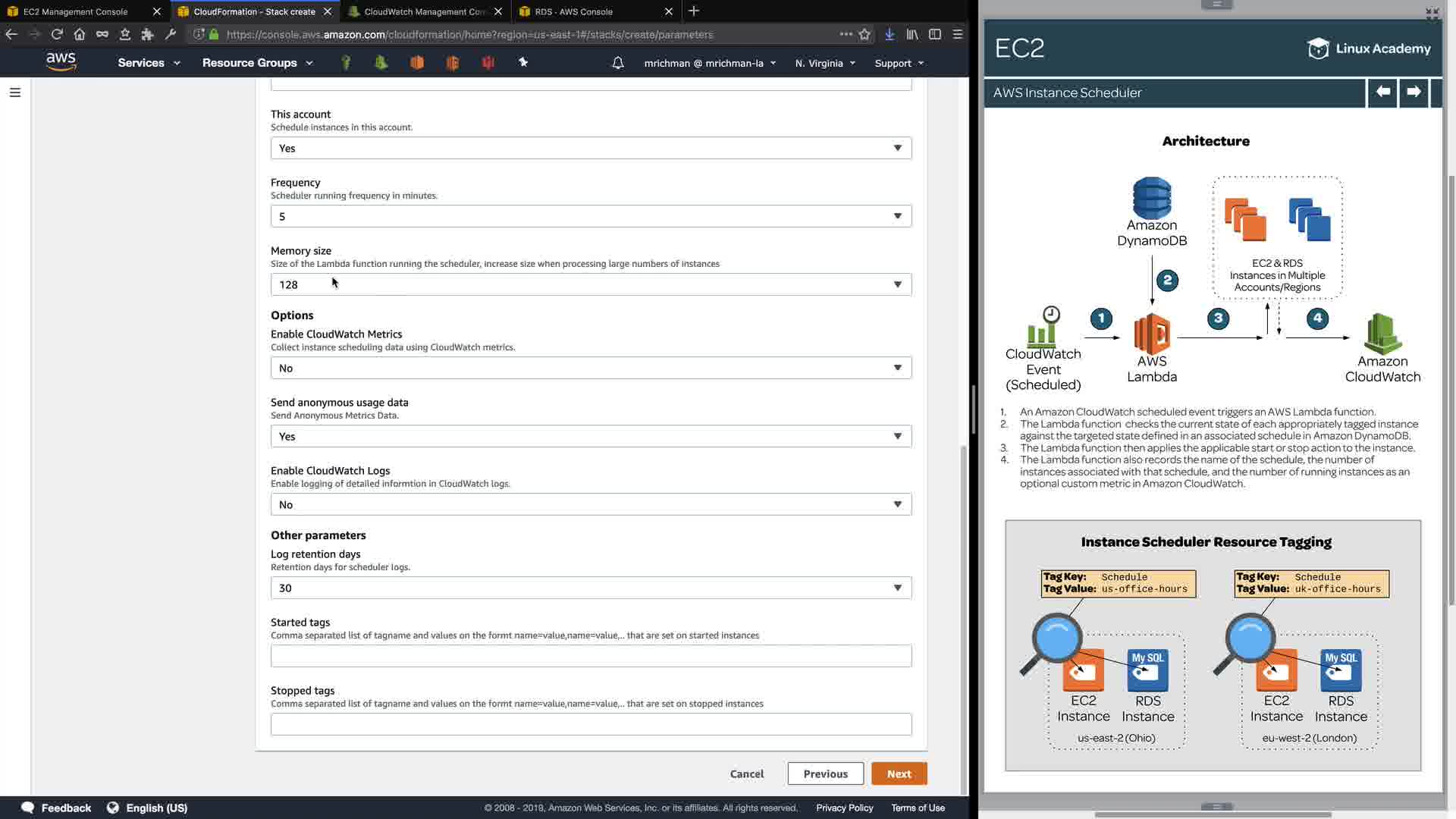Bookmark this page with the star icon
The width and height of the screenshot is (1456, 819).
864,34
